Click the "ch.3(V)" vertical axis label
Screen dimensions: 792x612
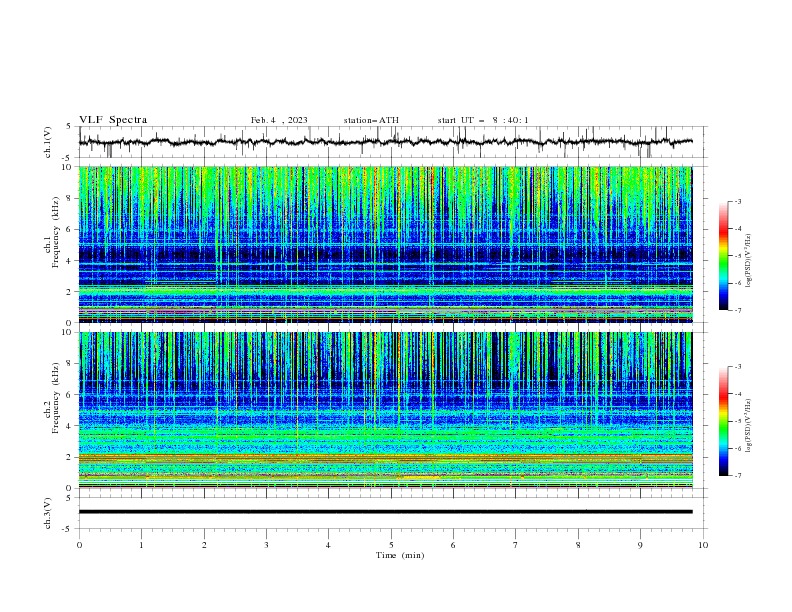(48, 513)
